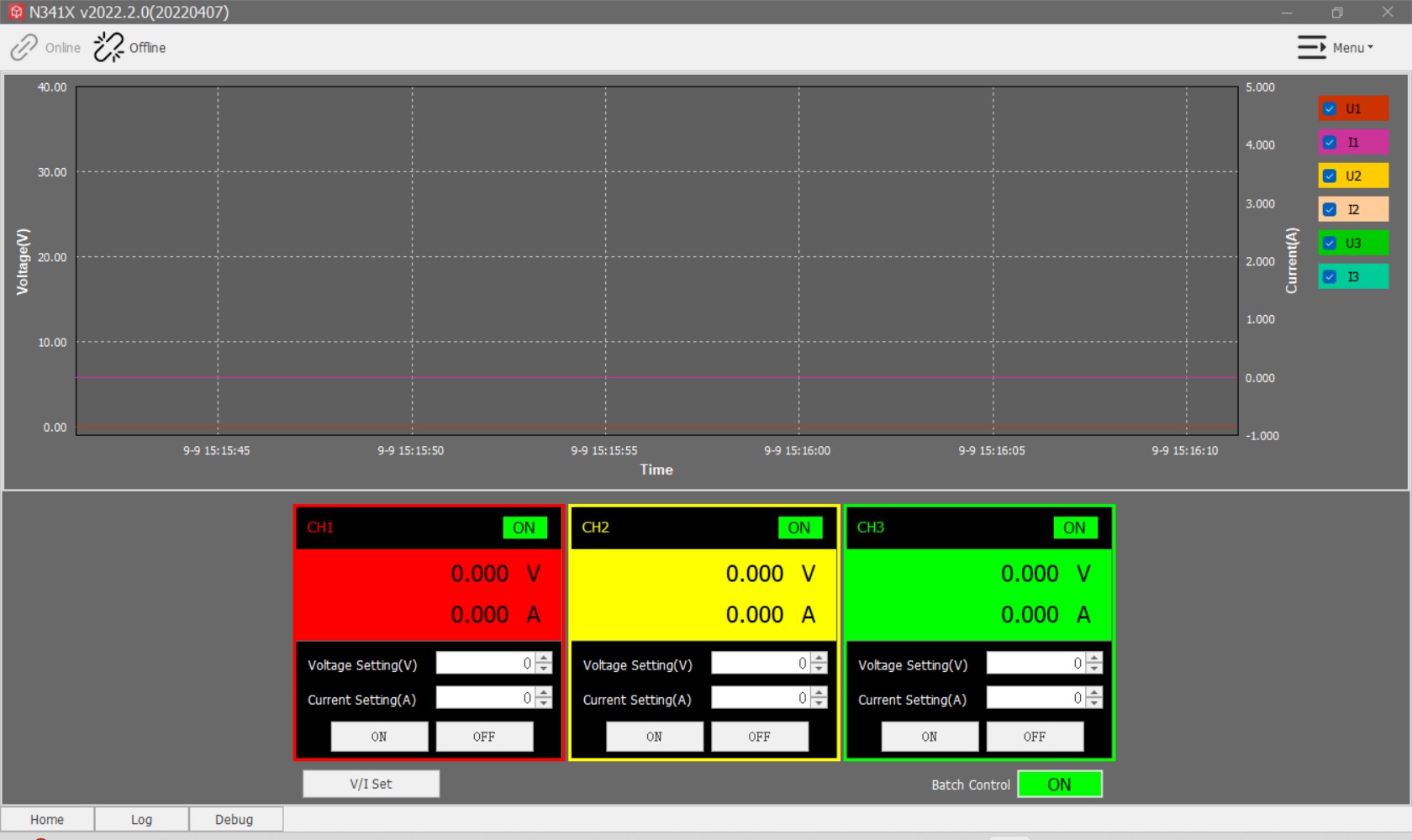Toggle CH2 output status ON indicator
1412x840 pixels.
799,528
